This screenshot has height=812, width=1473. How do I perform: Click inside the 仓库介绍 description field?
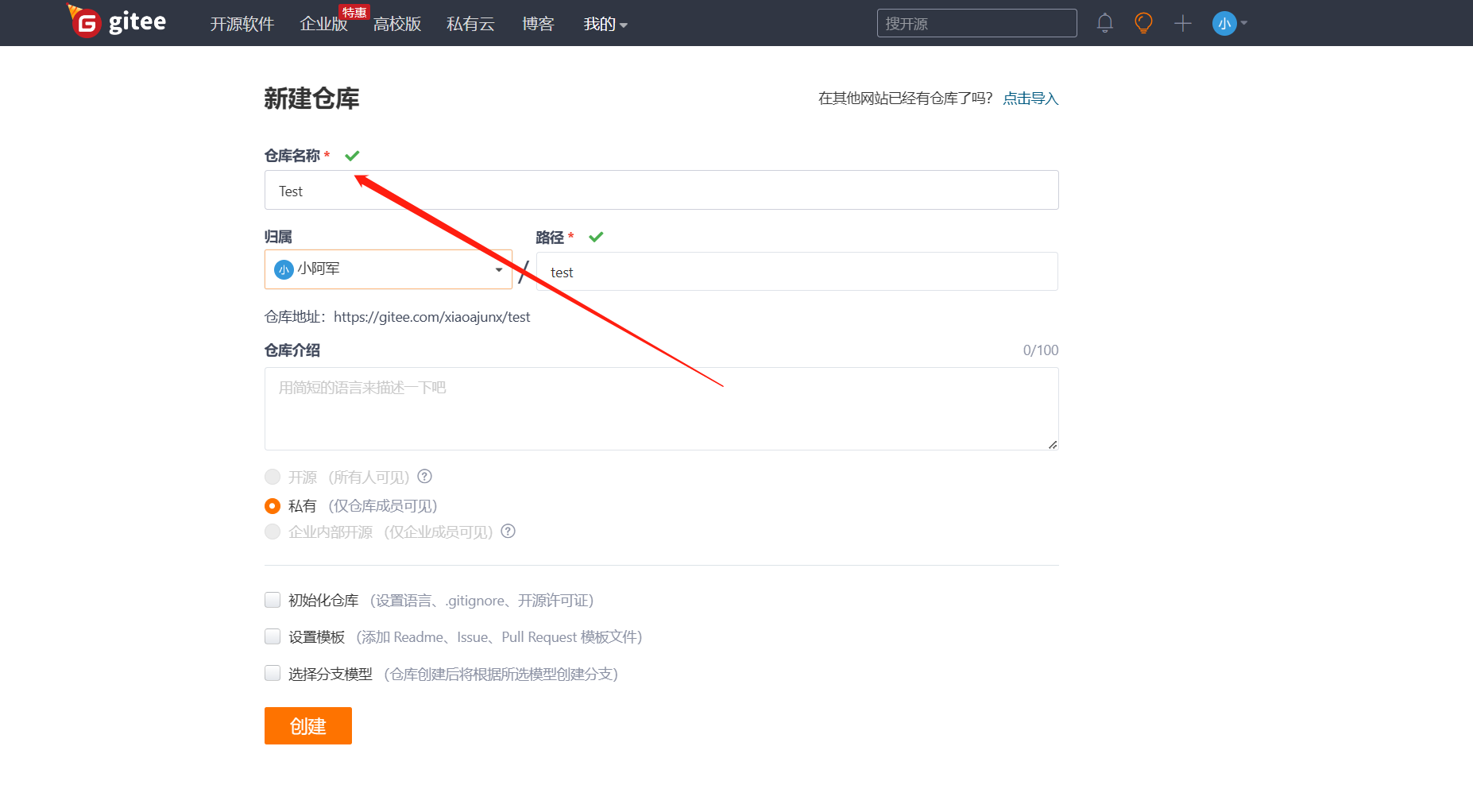coord(661,409)
